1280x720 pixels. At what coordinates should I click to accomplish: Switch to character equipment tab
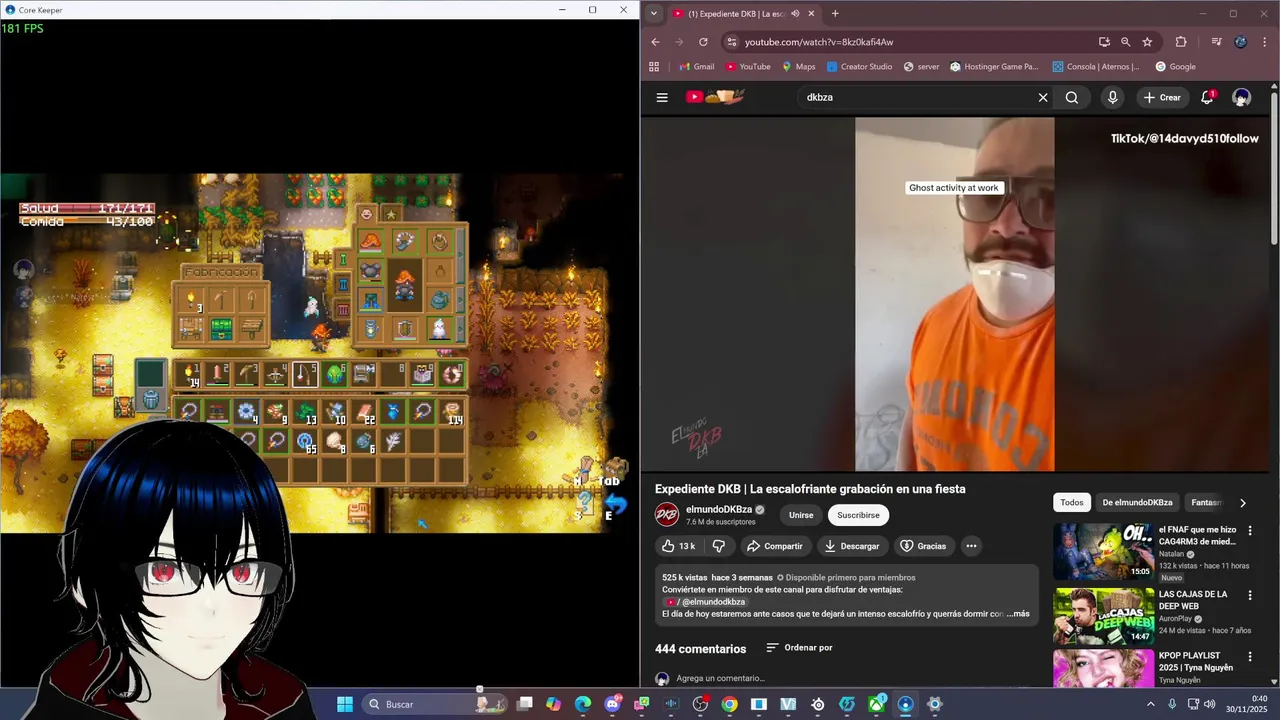(366, 215)
